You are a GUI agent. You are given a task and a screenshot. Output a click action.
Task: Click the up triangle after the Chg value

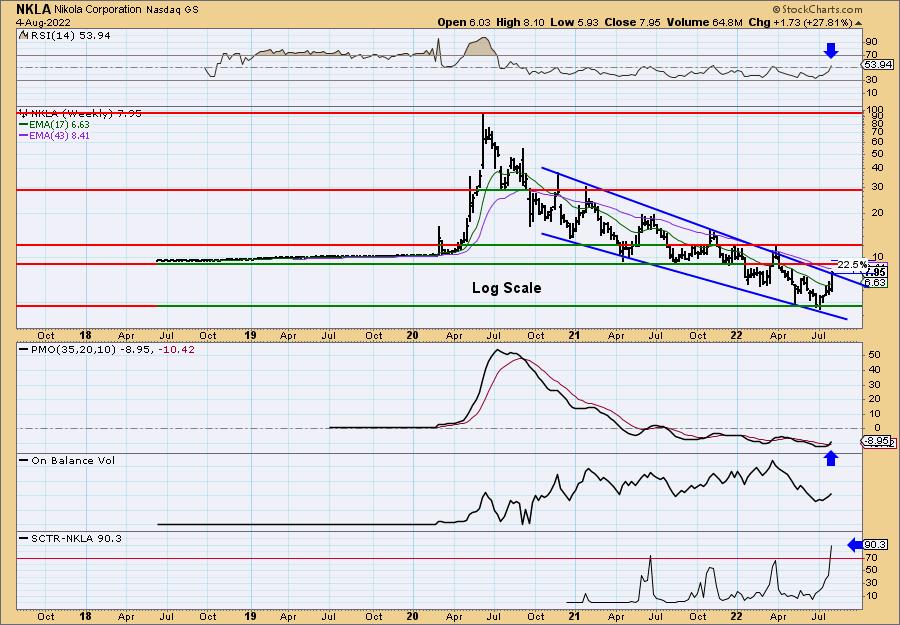[859, 23]
